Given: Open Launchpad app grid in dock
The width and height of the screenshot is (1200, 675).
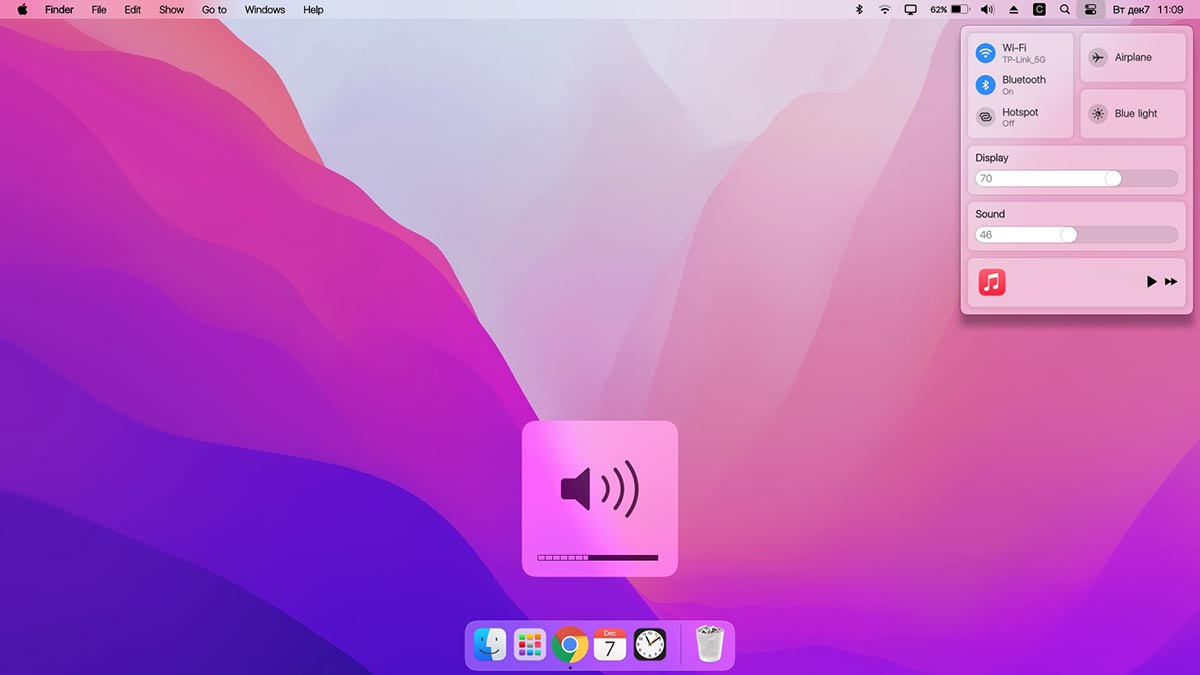Looking at the screenshot, I should point(530,645).
